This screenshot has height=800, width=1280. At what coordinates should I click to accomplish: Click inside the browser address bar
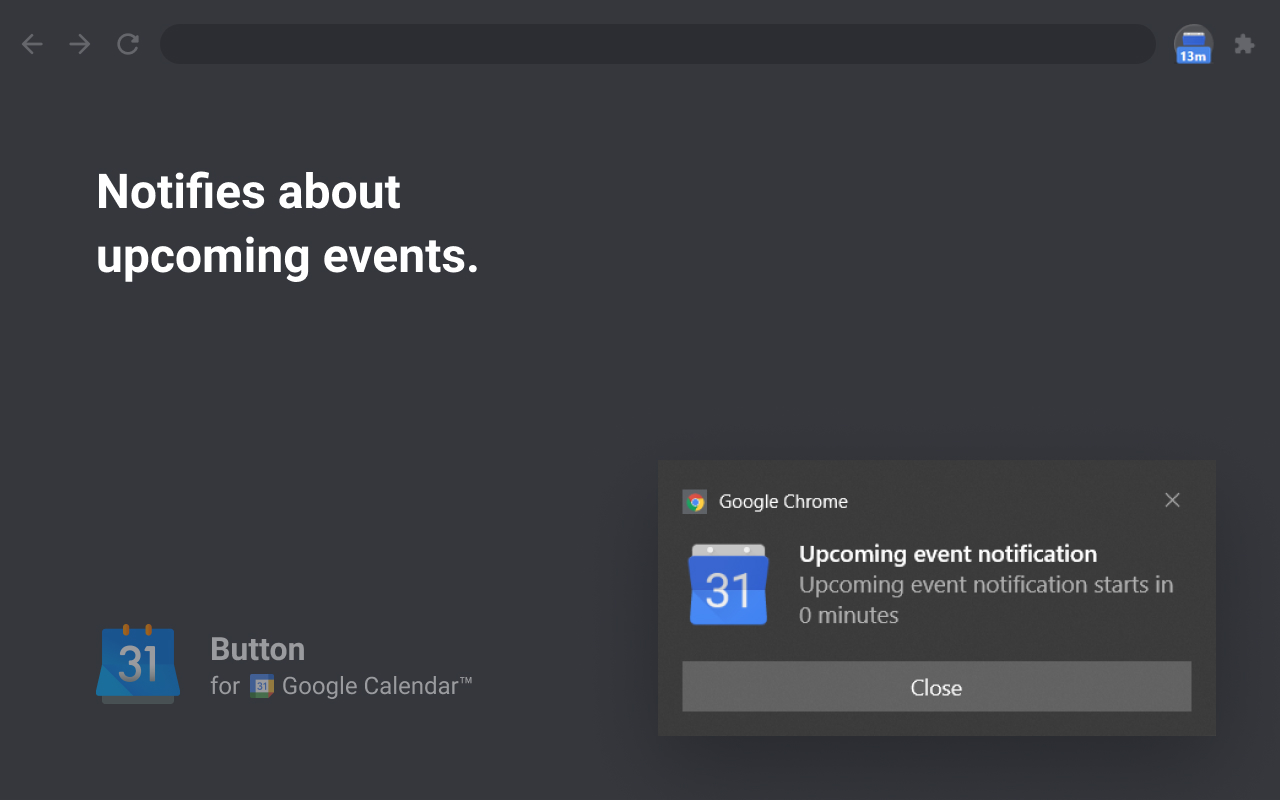(x=657, y=44)
